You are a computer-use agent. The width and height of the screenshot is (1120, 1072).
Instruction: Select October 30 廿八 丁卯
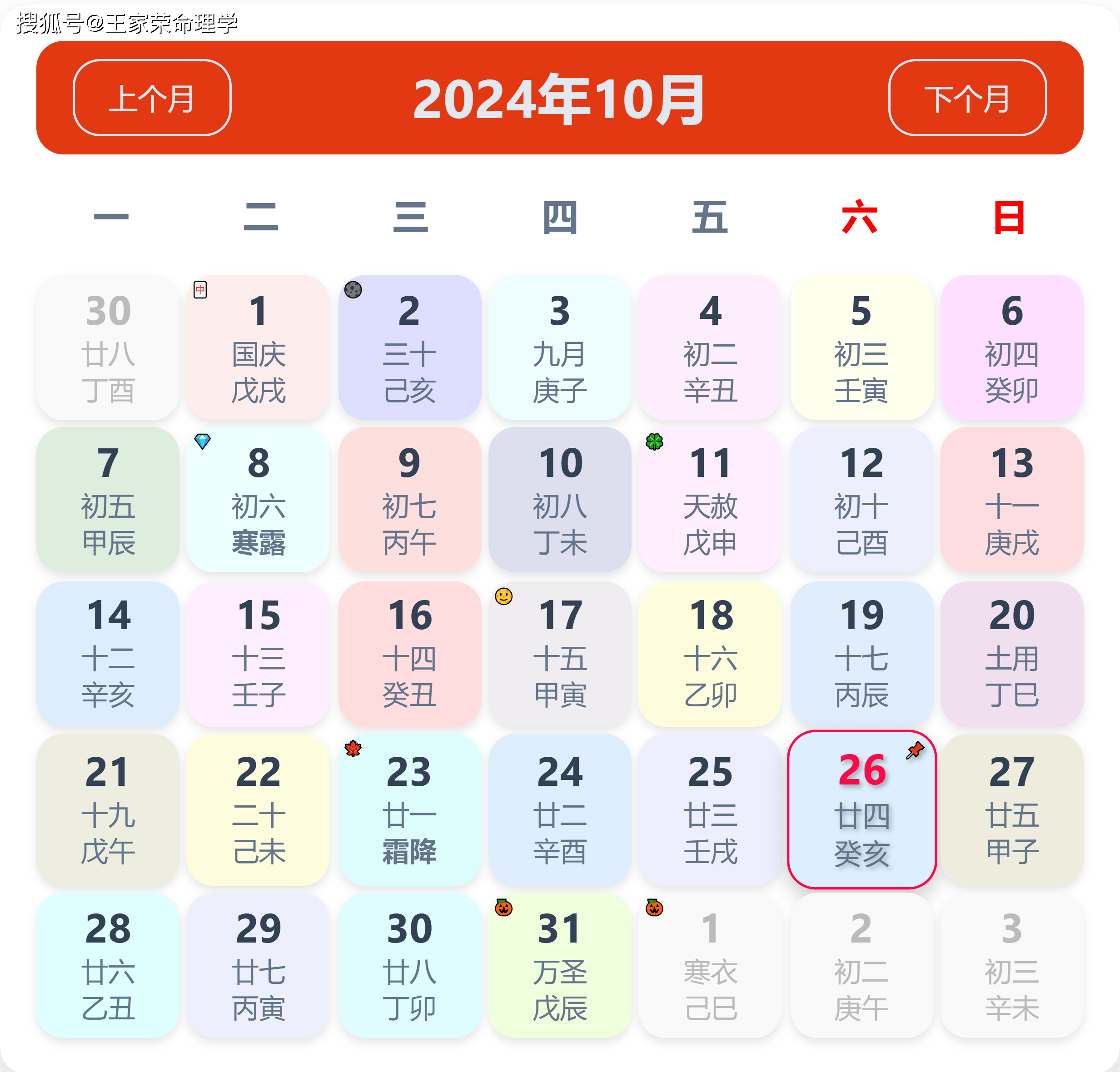[x=410, y=966]
